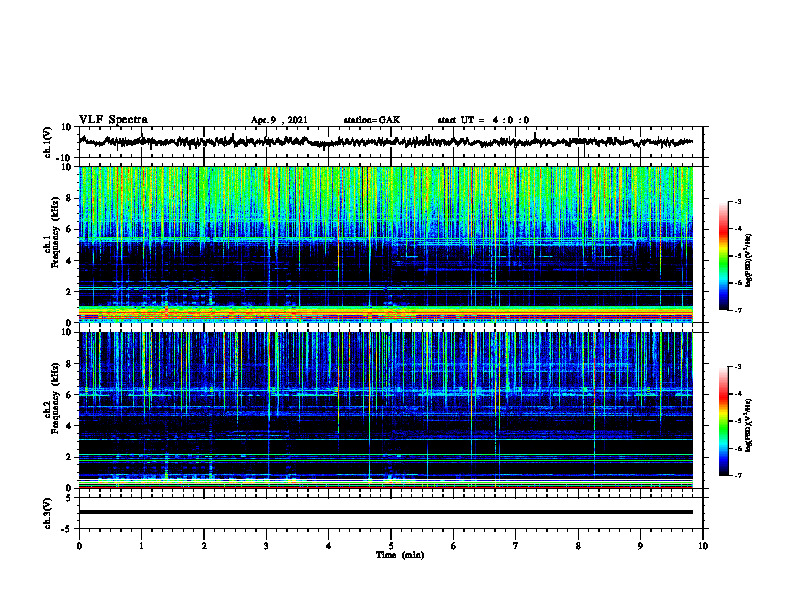Click the "VLF Spectra" plot title
Viewport: 792px width, 612px height.
(113, 120)
